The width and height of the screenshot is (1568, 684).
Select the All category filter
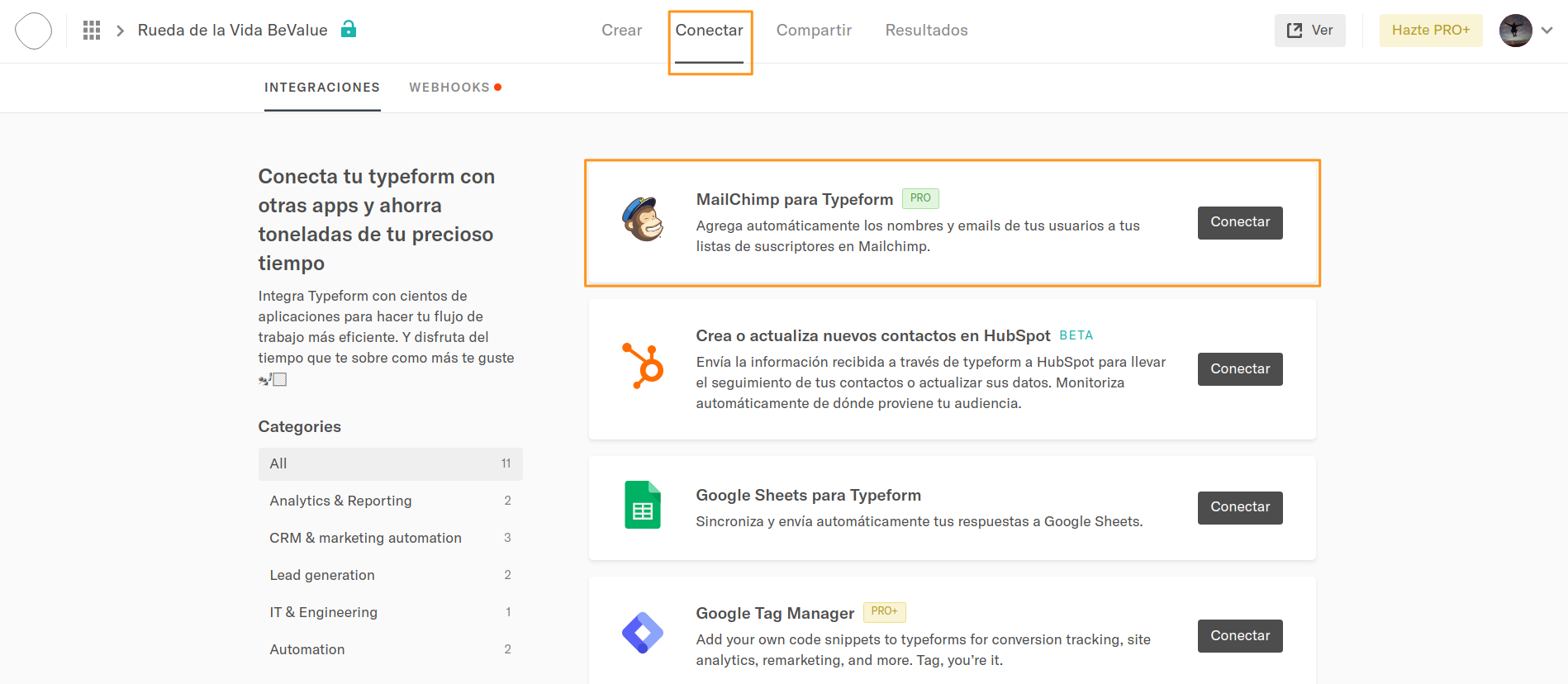[x=391, y=464]
